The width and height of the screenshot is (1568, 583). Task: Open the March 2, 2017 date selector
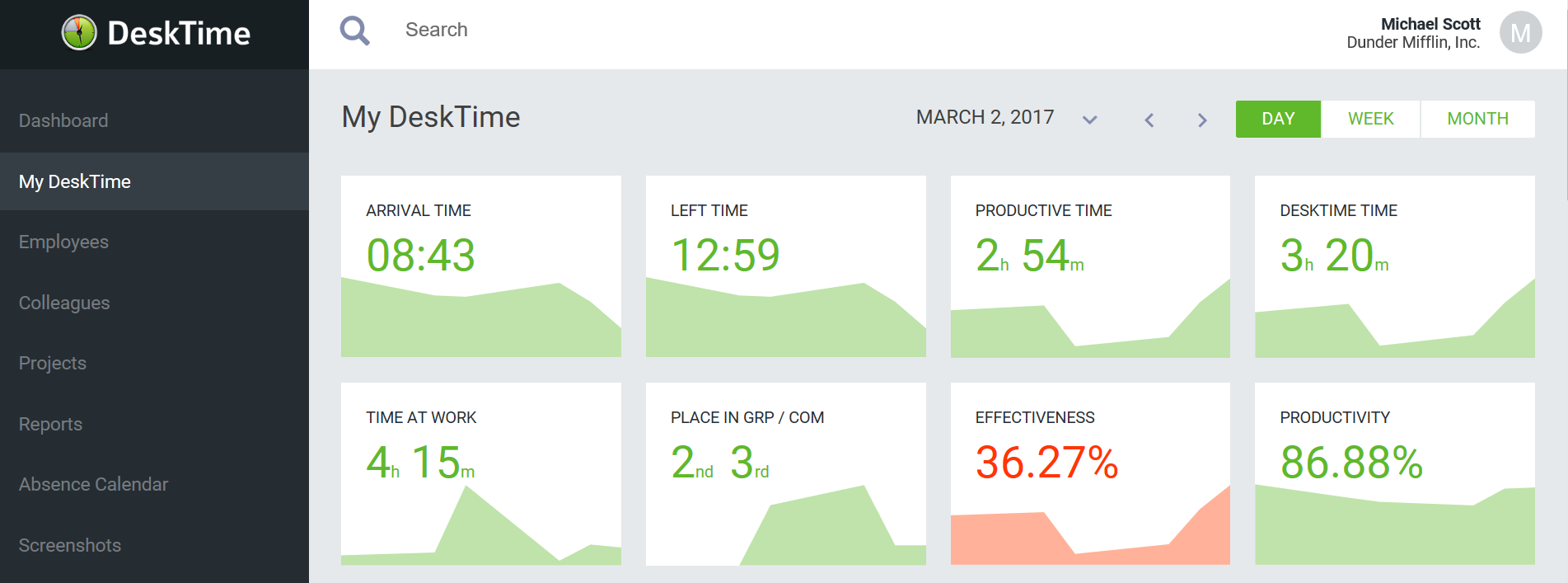pyautogui.click(x=985, y=118)
